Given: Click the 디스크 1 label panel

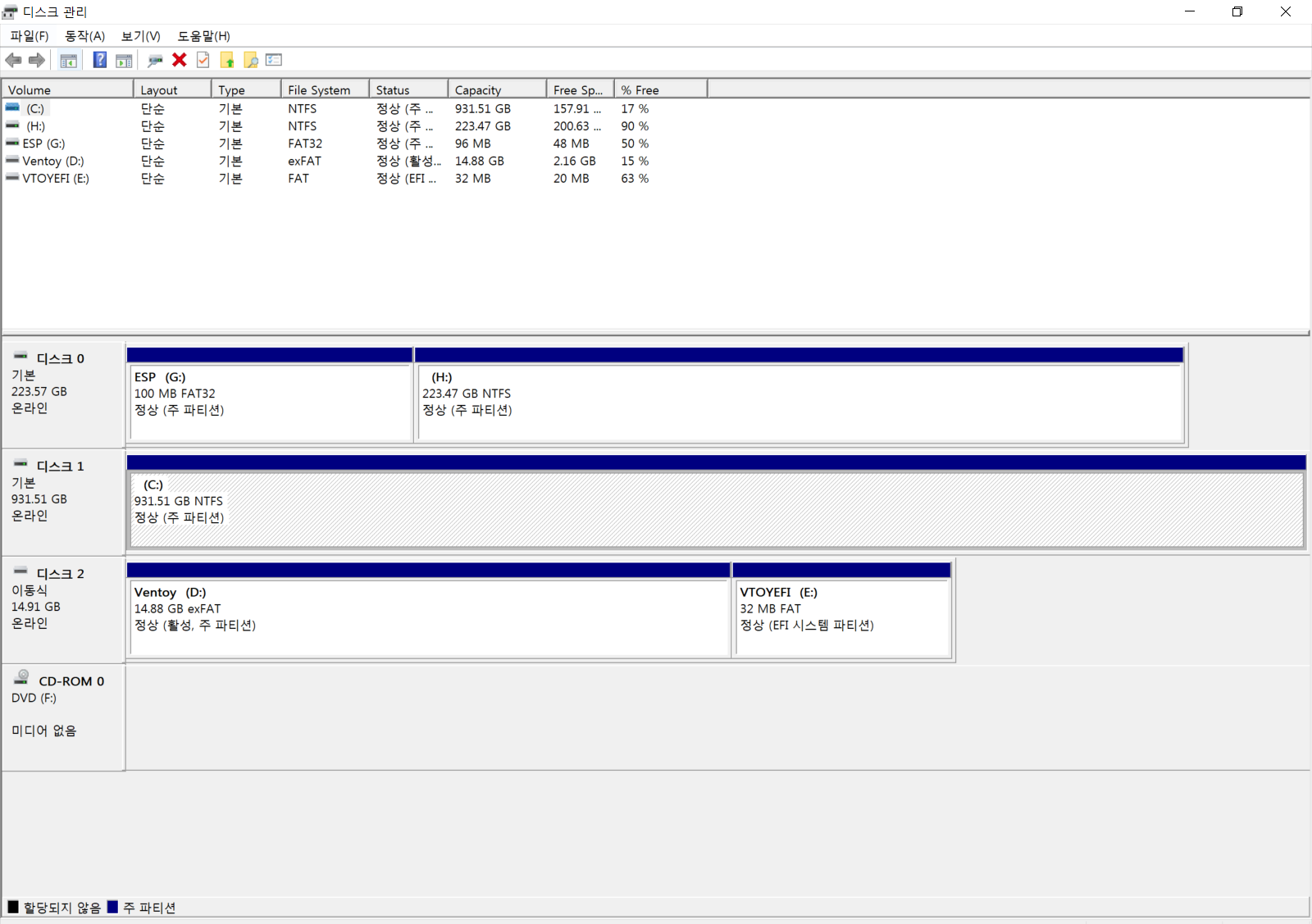Looking at the screenshot, I should pyautogui.click(x=63, y=503).
